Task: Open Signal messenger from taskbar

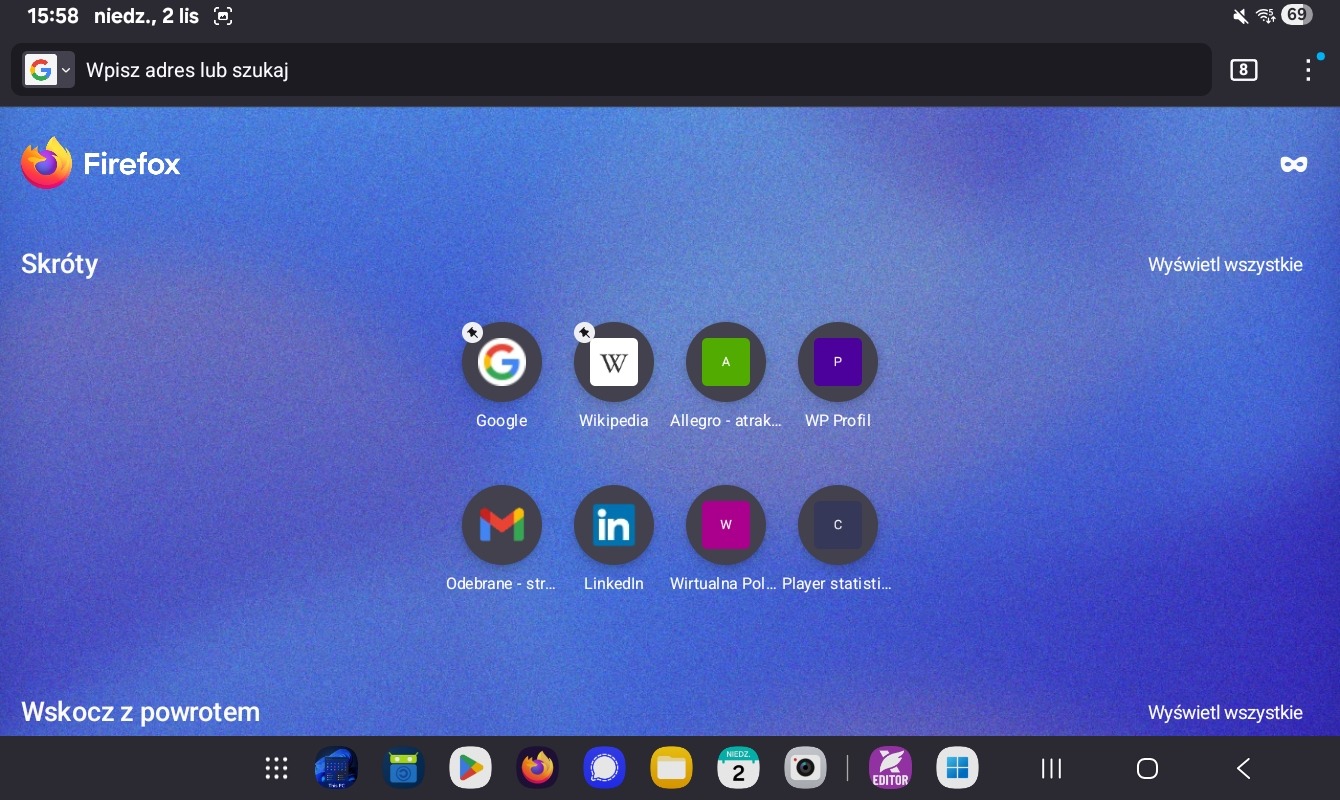Action: (604, 768)
